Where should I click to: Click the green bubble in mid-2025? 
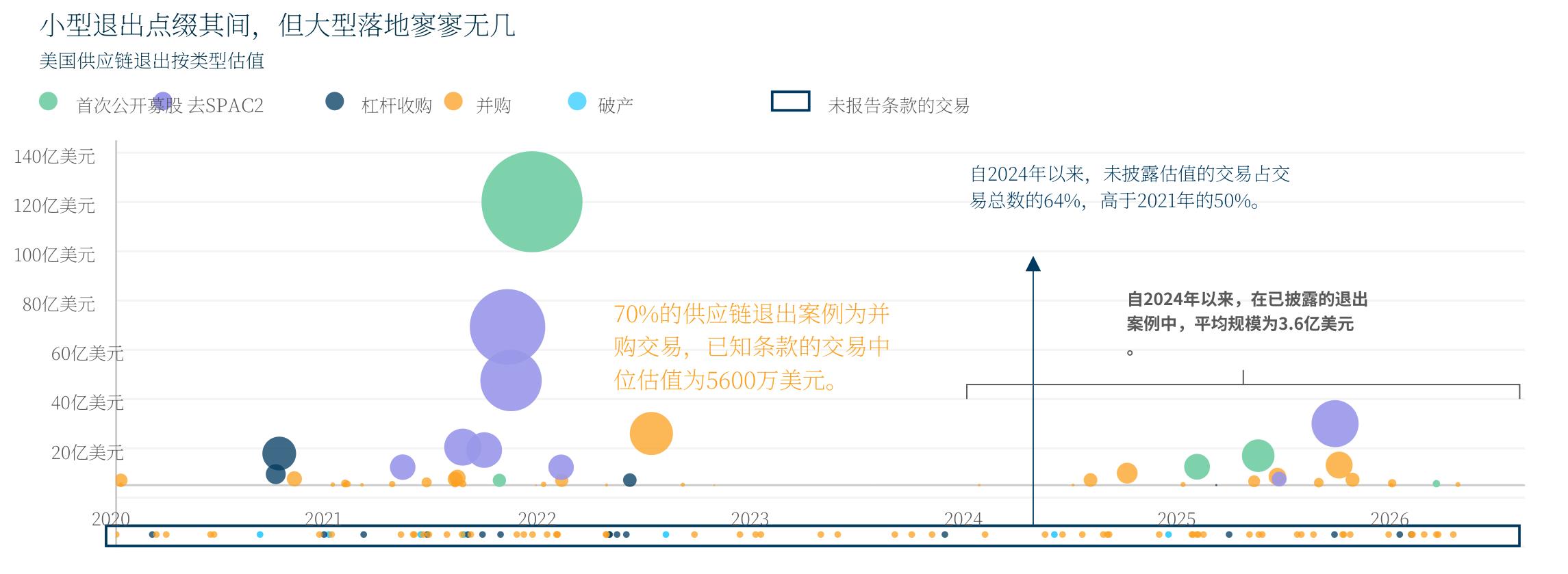[x=1258, y=456]
